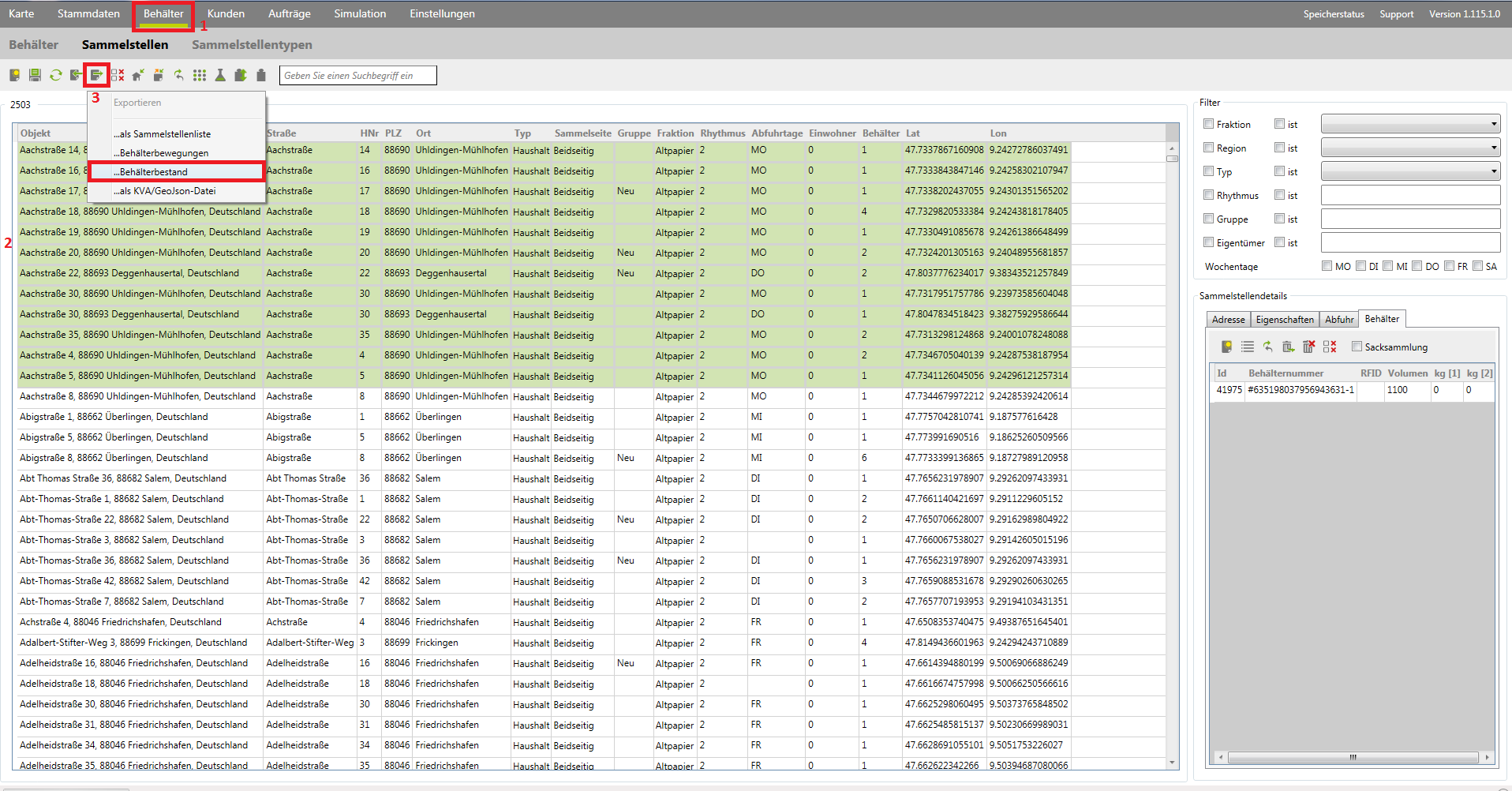Click the Rhythmus filter text field
This screenshot has height=791, width=1512.
click(x=1410, y=195)
